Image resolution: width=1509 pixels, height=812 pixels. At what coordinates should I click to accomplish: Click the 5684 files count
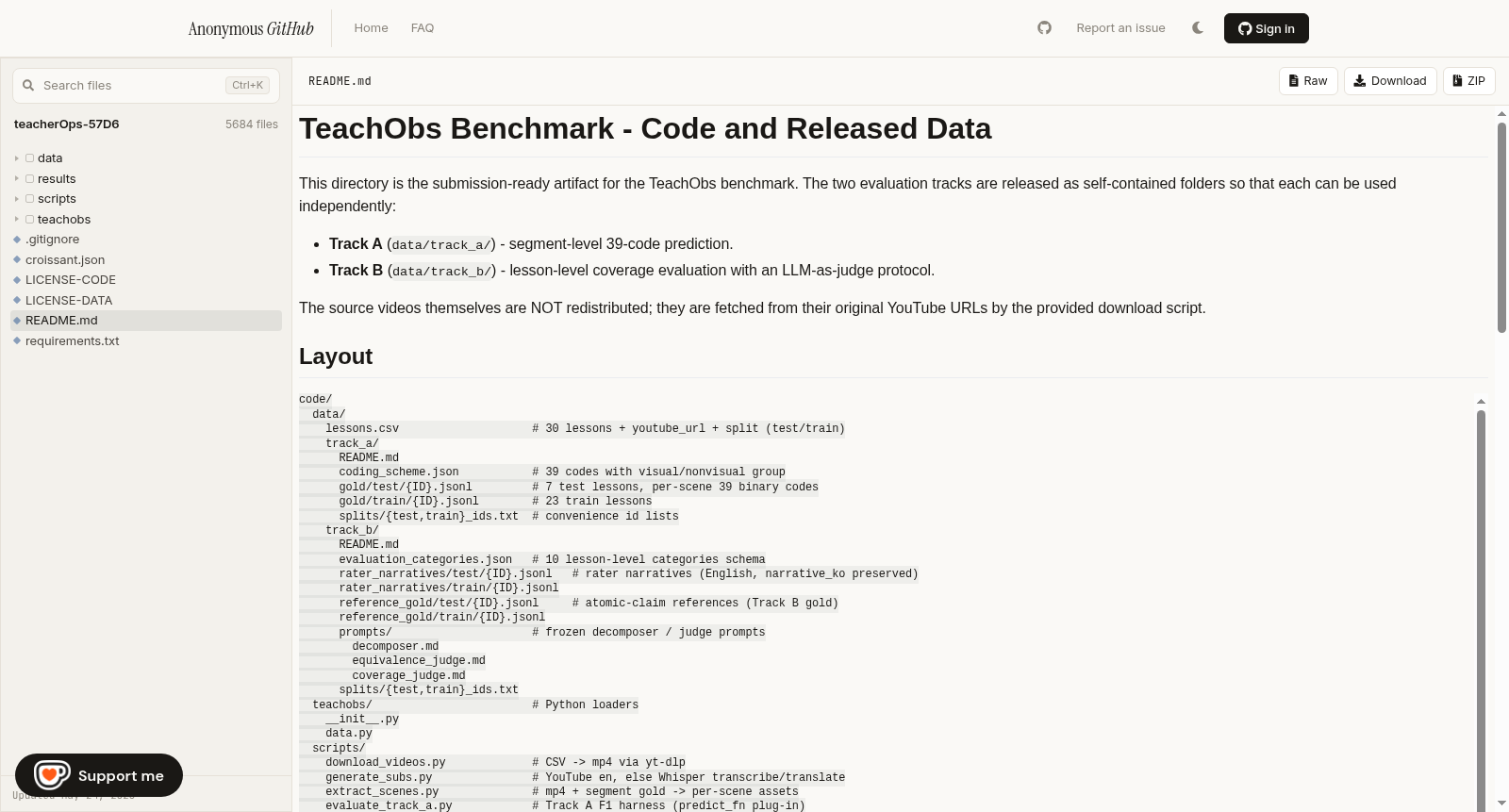(x=252, y=124)
